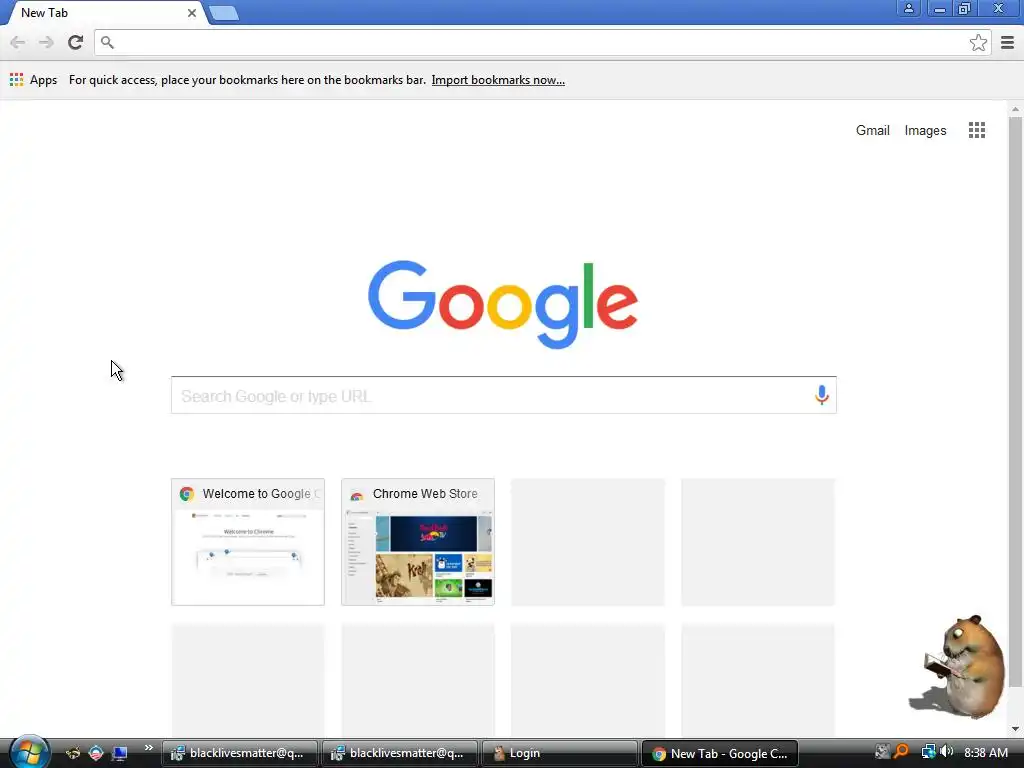
Task: Open the Chrome Web Store thumbnail
Action: coord(418,542)
